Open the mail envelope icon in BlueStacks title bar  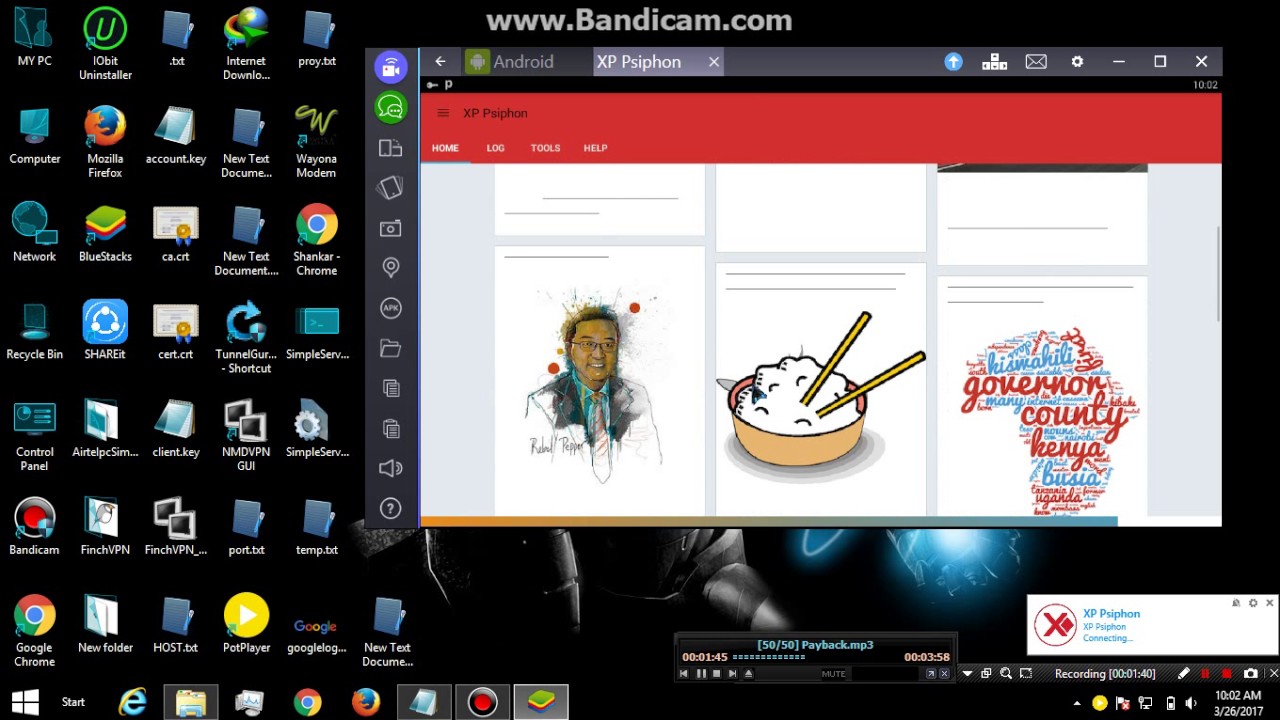[1036, 62]
